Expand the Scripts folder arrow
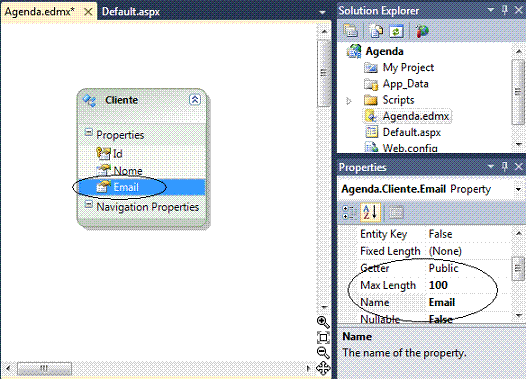This screenshot has height=379, width=526. [x=349, y=101]
